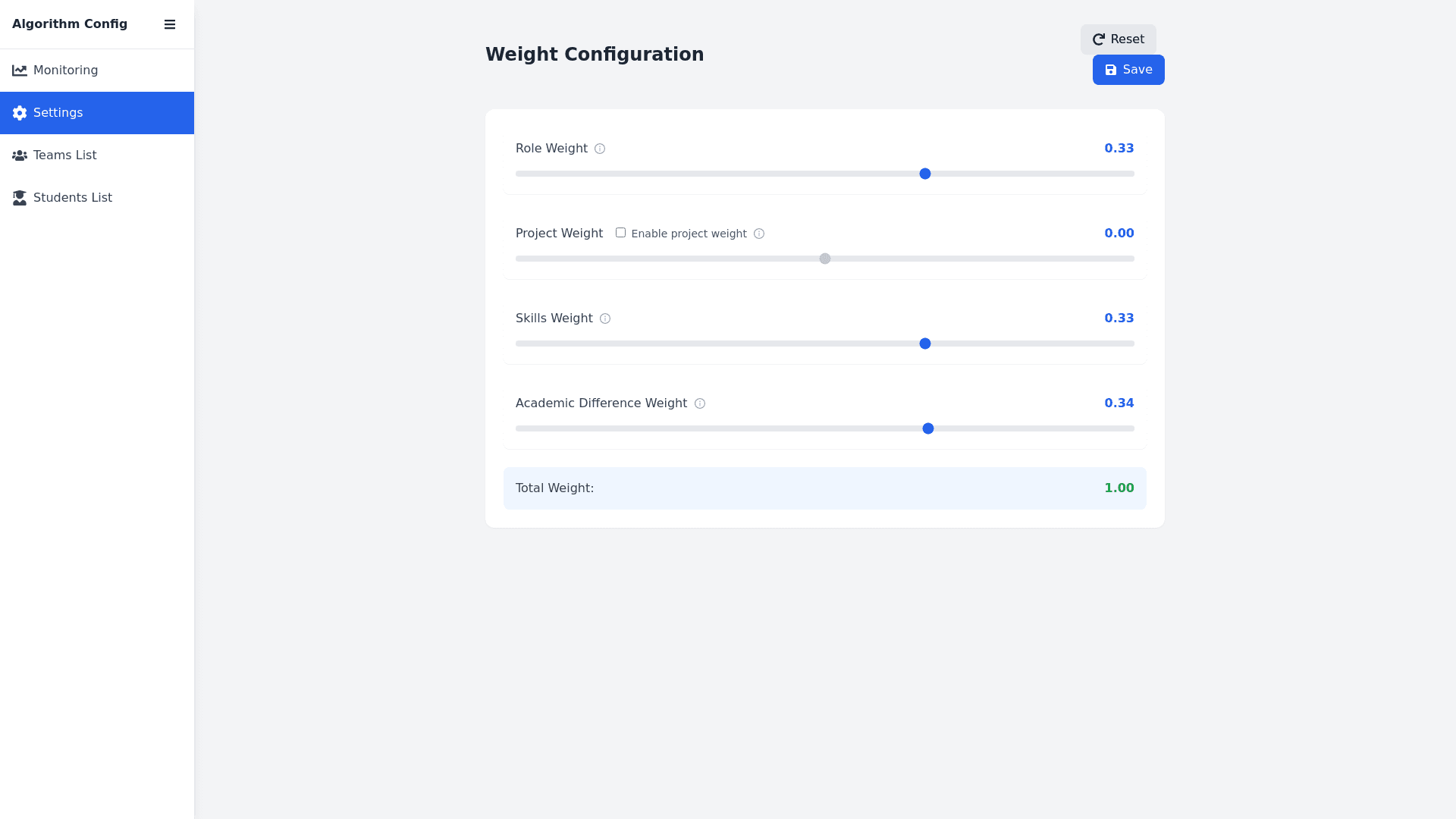Click the Academic Difference Weight slider handle

point(928,428)
